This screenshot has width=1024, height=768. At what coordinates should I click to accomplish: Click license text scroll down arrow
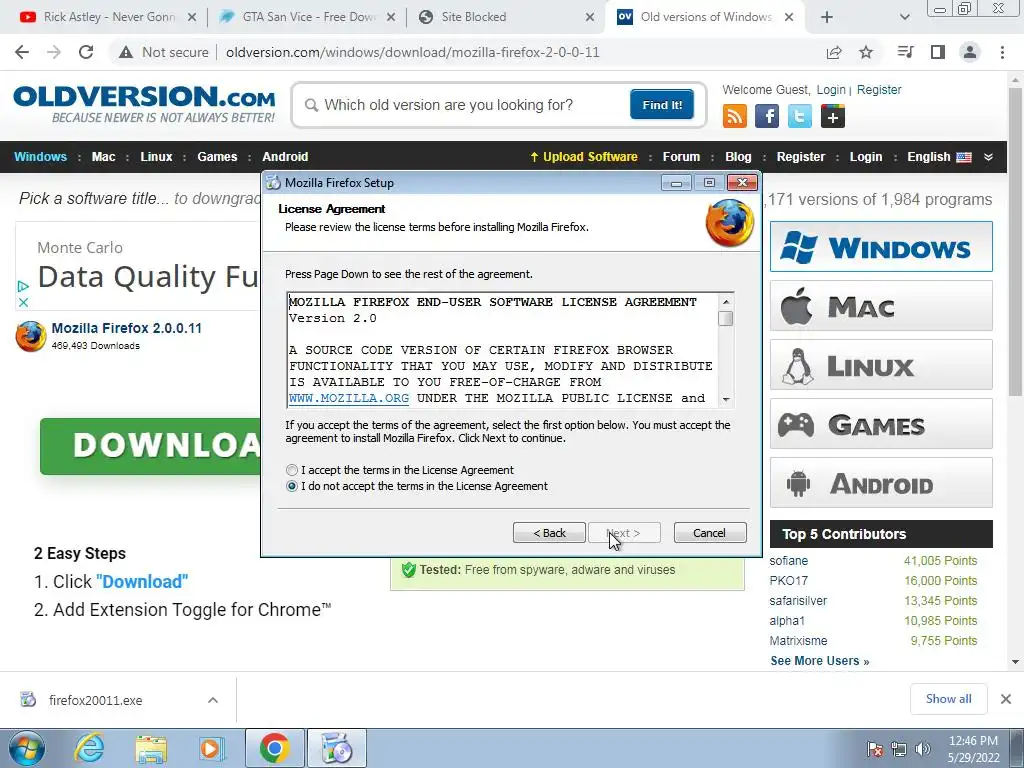click(x=726, y=399)
